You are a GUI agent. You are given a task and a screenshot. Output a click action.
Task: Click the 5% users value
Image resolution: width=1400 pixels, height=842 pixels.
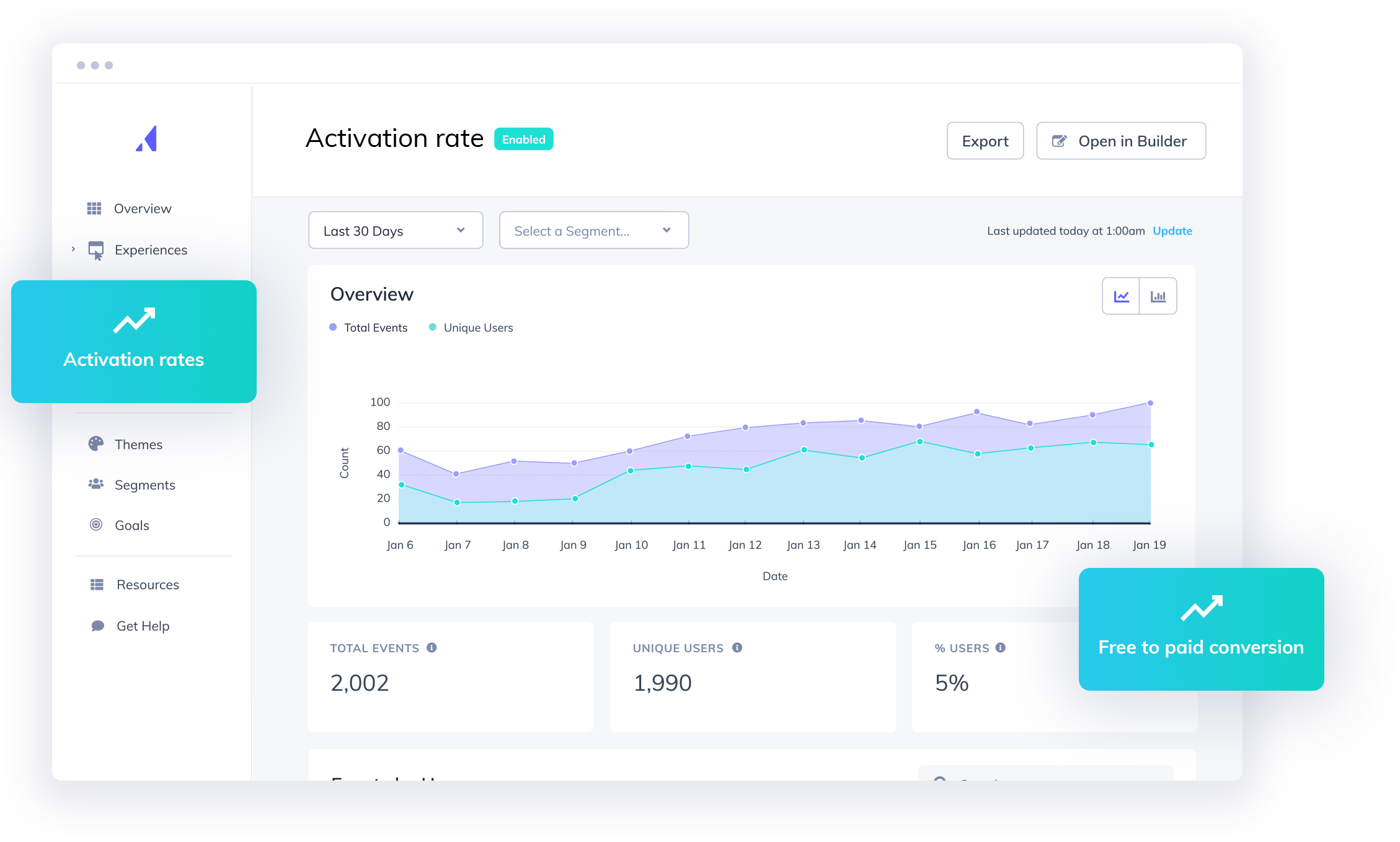coord(952,683)
